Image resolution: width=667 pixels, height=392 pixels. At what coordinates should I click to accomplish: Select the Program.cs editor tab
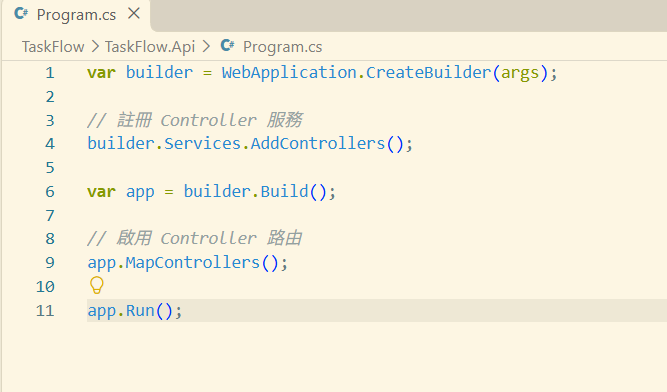76,15
